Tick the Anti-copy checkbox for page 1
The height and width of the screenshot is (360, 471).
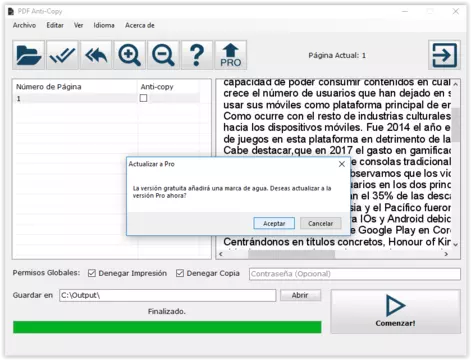tap(143, 98)
